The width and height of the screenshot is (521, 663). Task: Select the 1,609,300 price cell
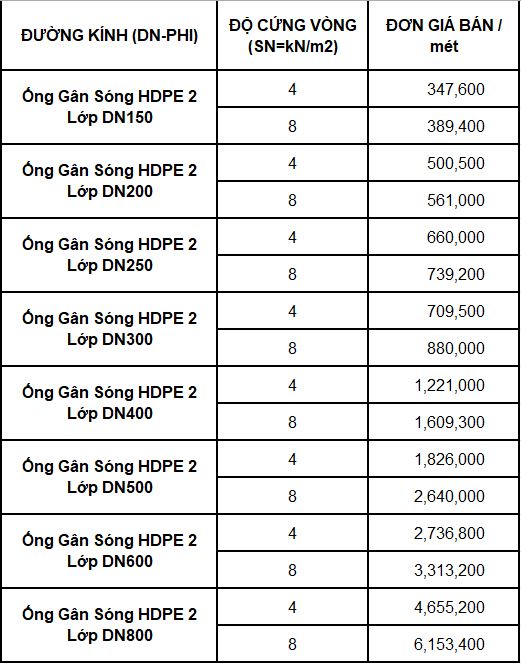tap(444, 422)
